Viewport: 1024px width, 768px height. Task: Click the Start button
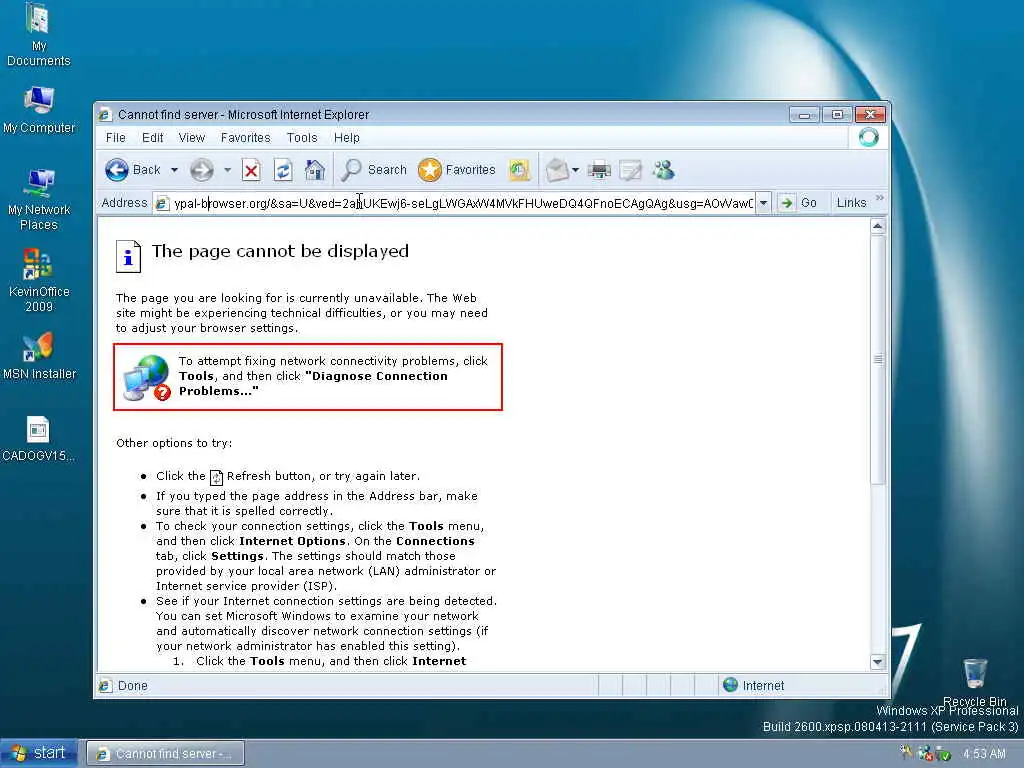[39, 754]
